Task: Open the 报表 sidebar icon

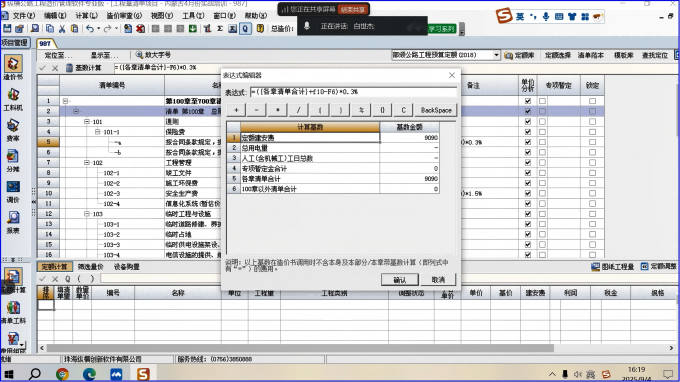Action: tap(13, 222)
